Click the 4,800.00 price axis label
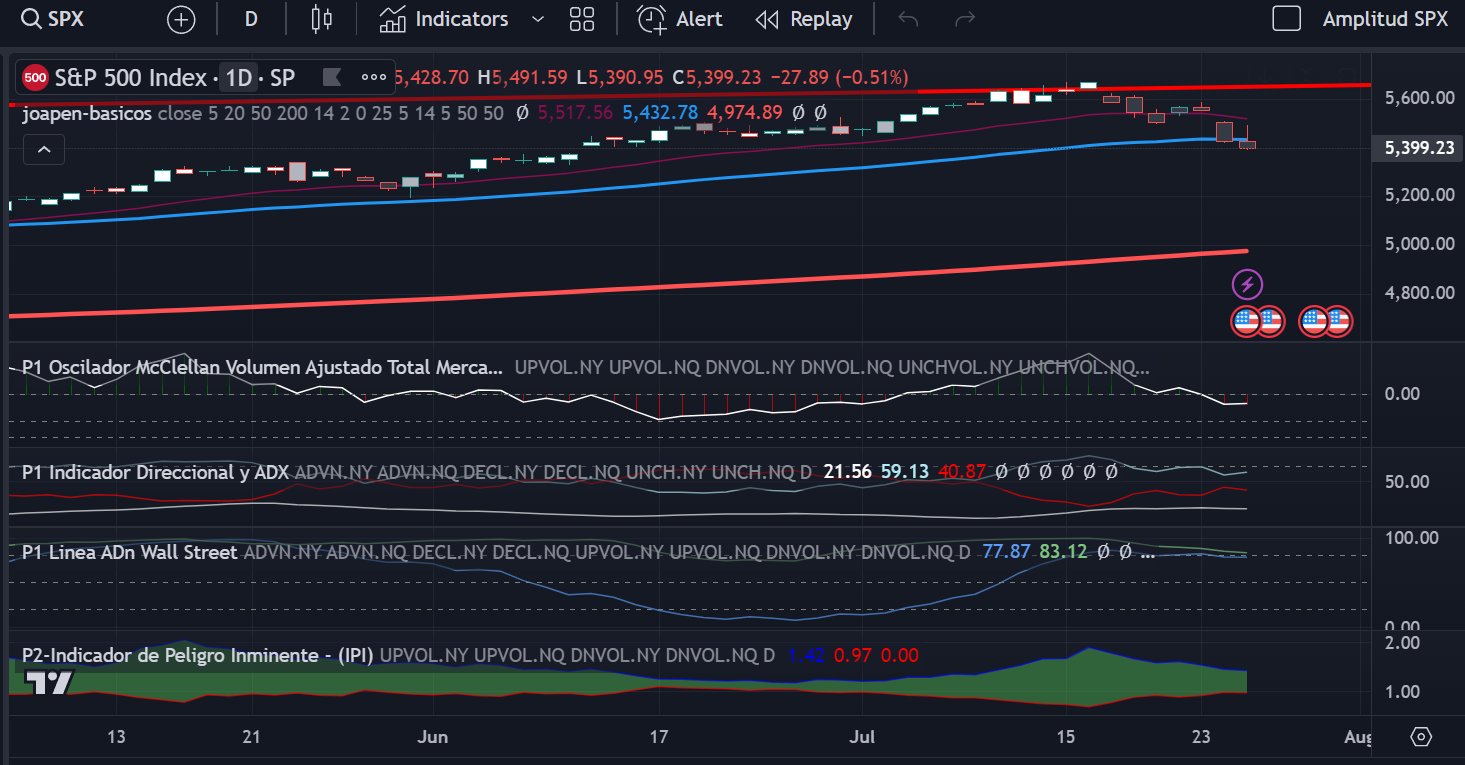 pyautogui.click(x=1418, y=293)
